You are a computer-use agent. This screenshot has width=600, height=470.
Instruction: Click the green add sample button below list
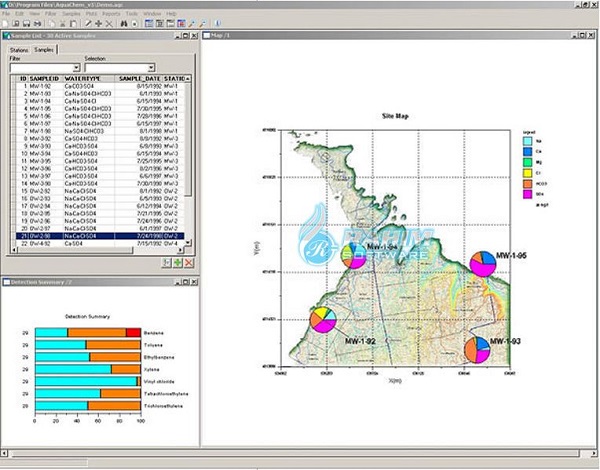point(178,262)
